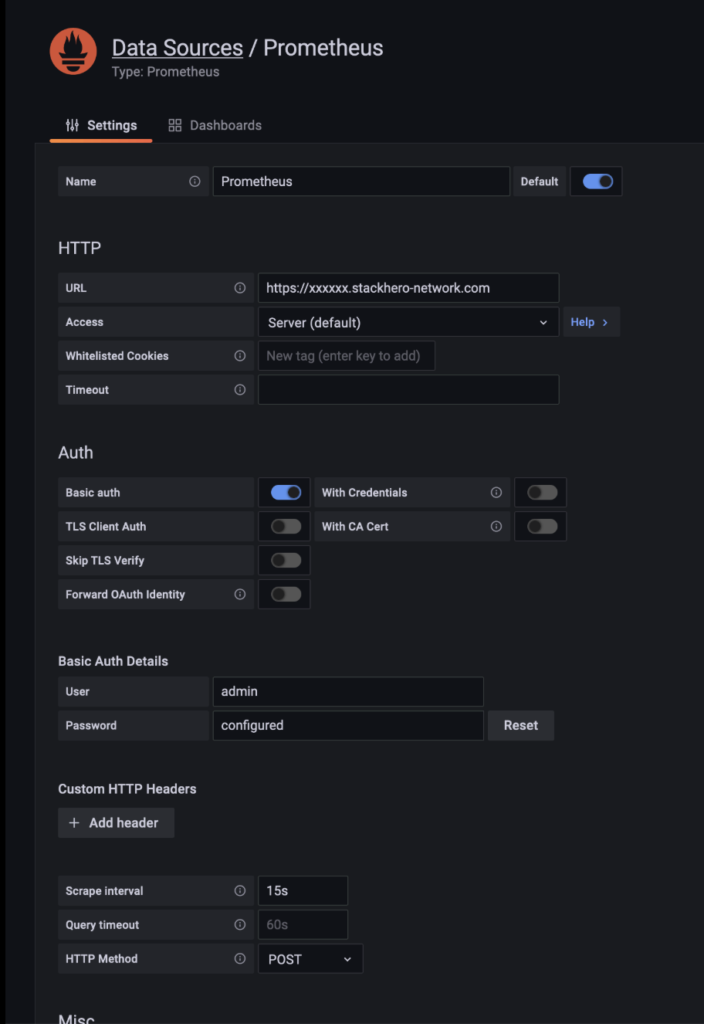Click info icon next to Timeout

[240, 390]
